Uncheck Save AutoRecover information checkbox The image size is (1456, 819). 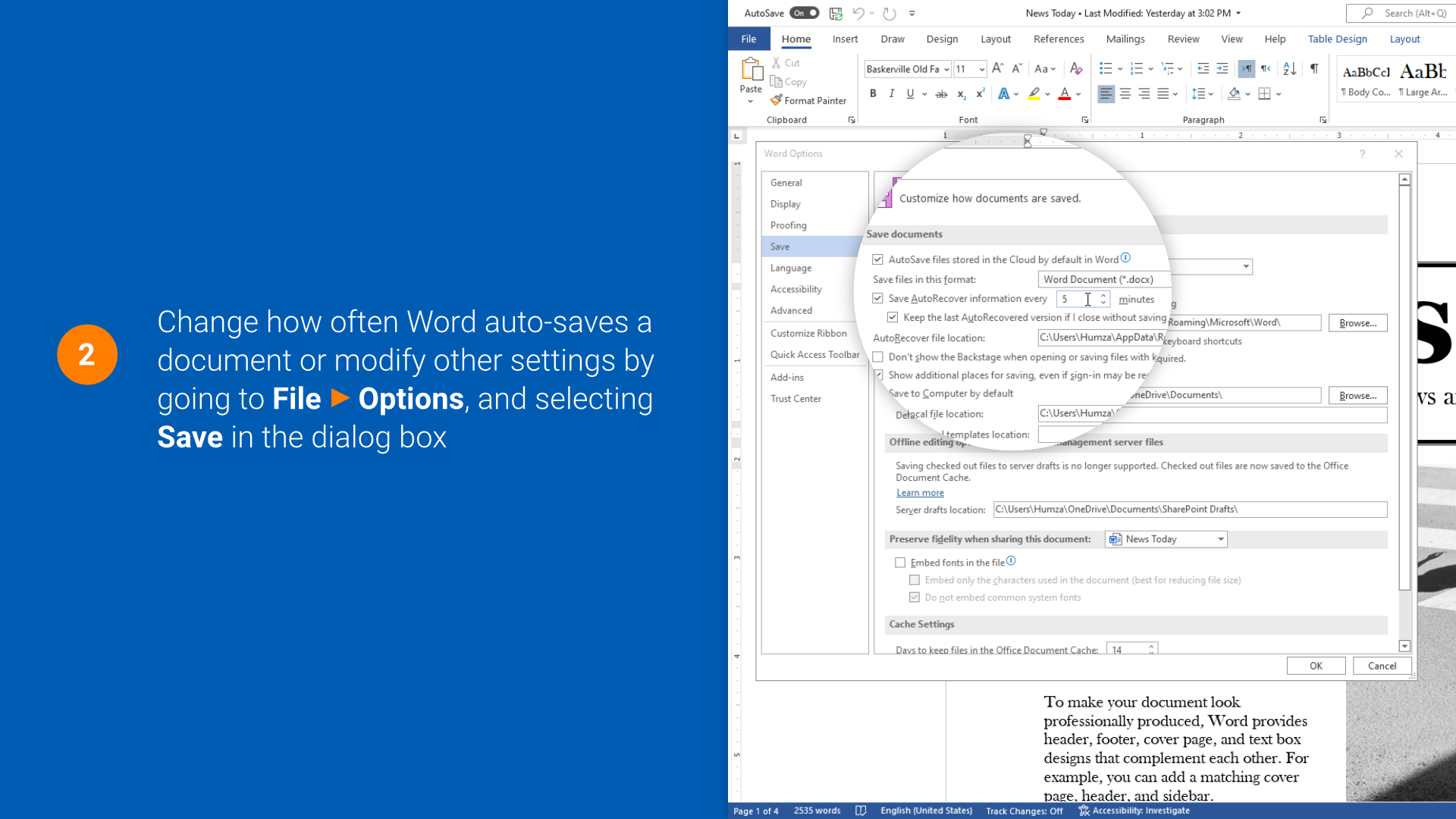tap(877, 299)
